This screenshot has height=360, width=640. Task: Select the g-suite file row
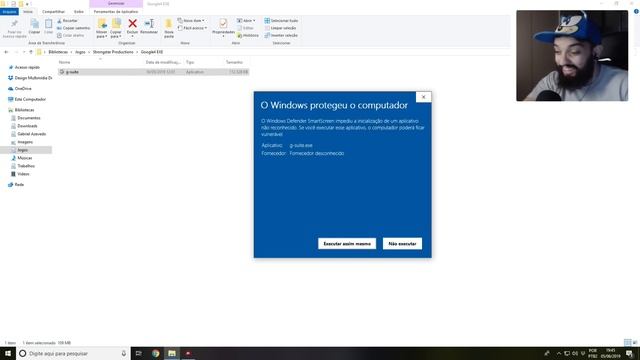click(x=153, y=72)
